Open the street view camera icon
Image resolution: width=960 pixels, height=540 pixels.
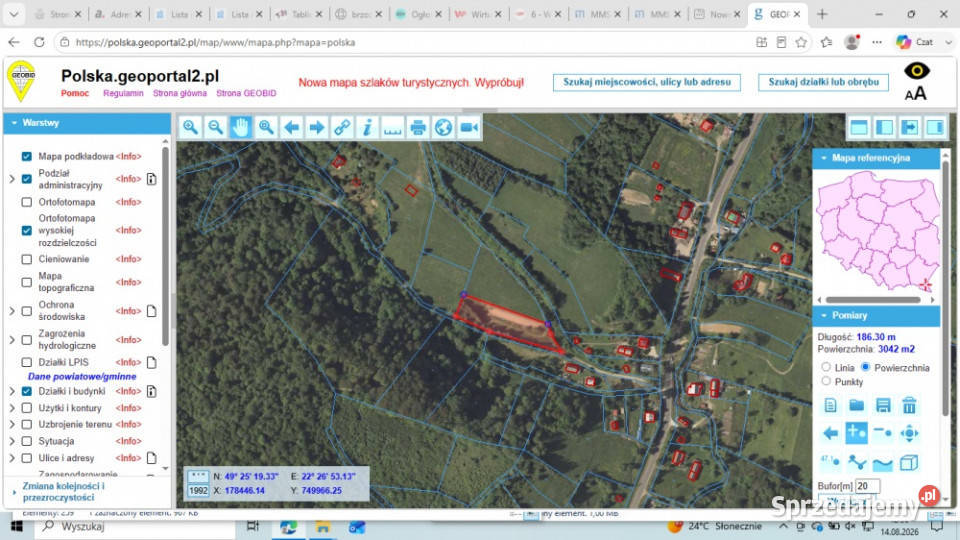point(469,127)
